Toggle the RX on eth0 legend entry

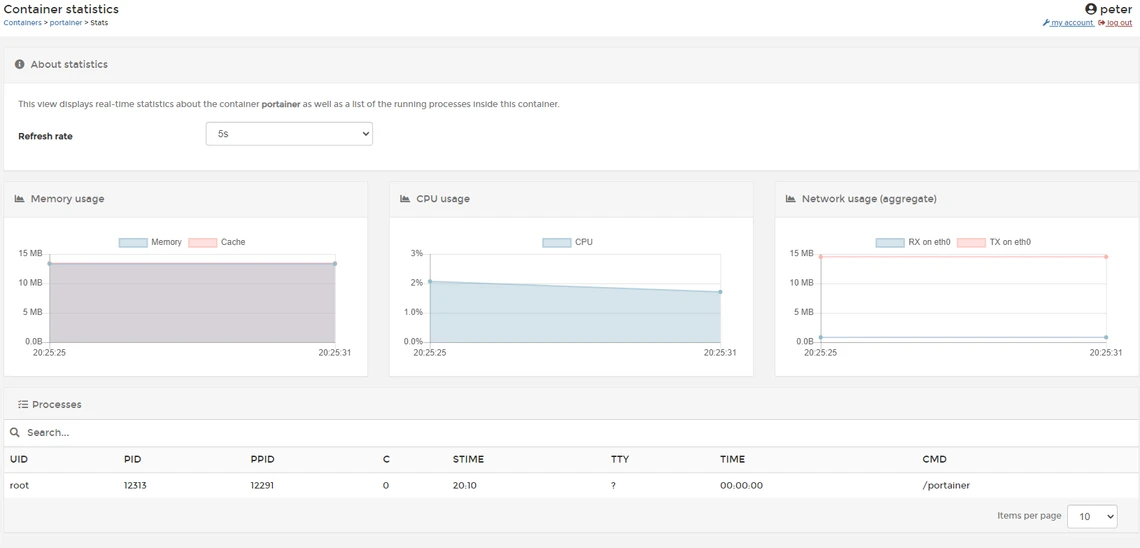tap(913, 242)
